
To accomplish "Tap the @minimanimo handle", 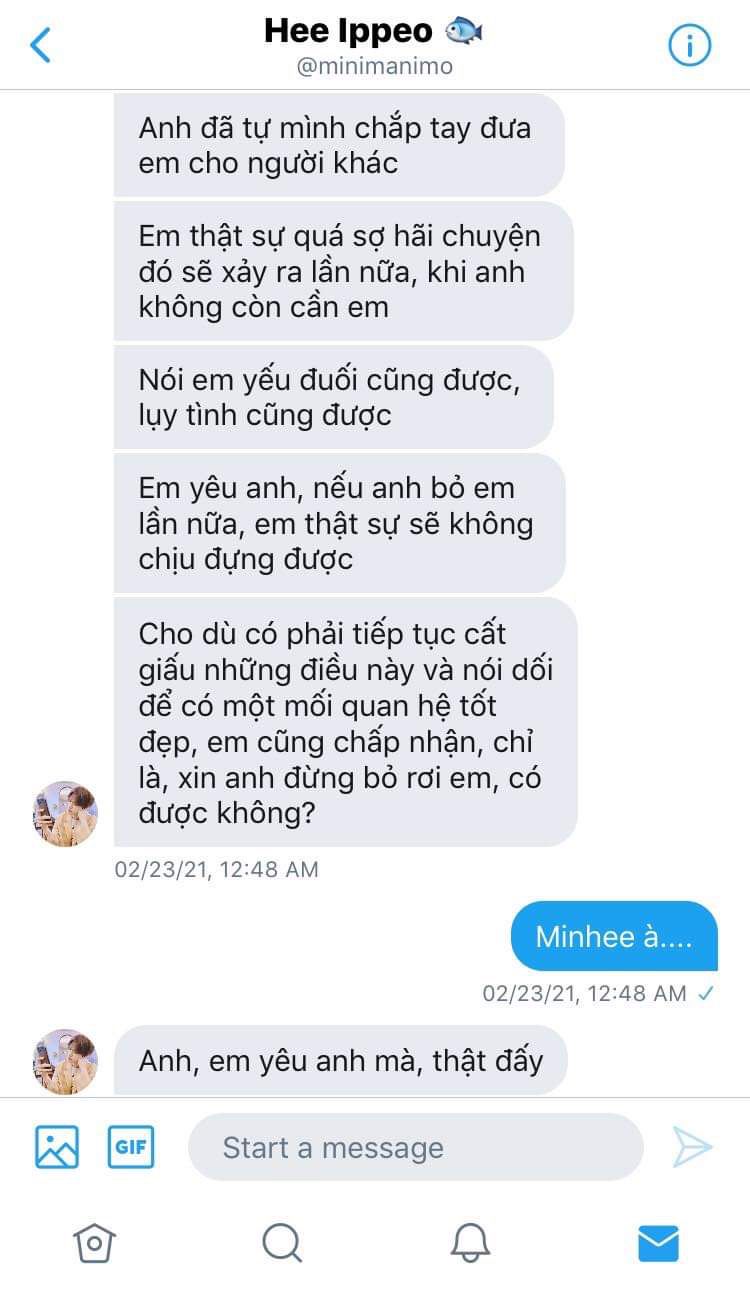I will coord(375,66).
